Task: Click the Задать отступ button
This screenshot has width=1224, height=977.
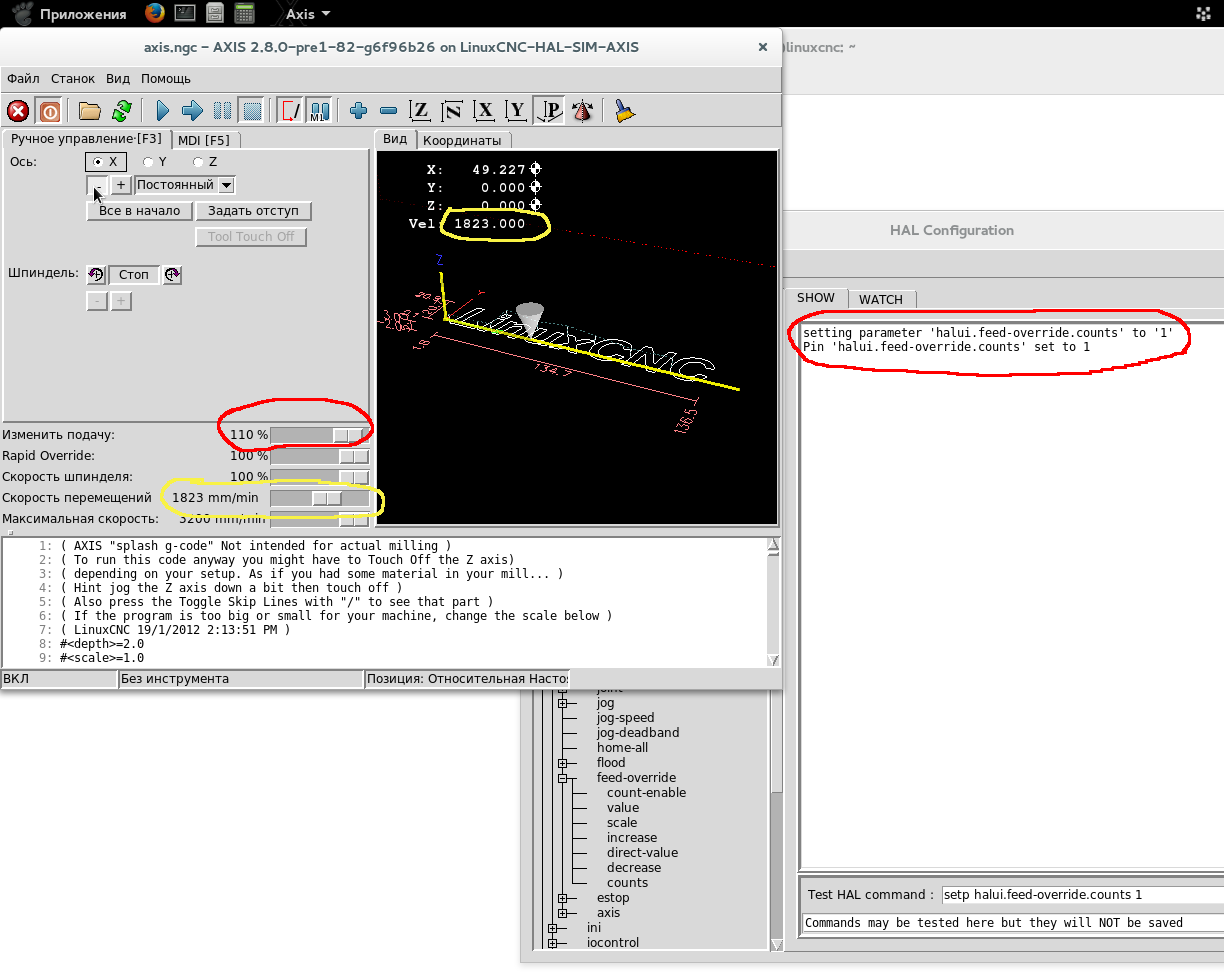Action: tap(254, 211)
